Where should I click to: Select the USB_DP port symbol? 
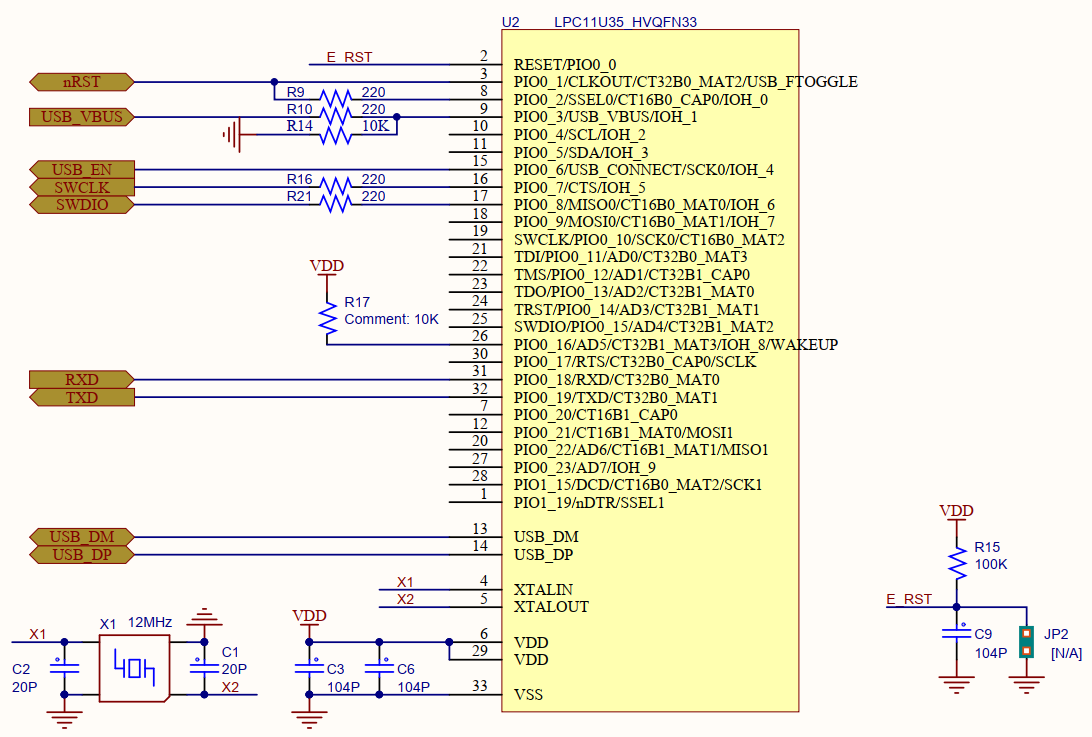point(82,555)
